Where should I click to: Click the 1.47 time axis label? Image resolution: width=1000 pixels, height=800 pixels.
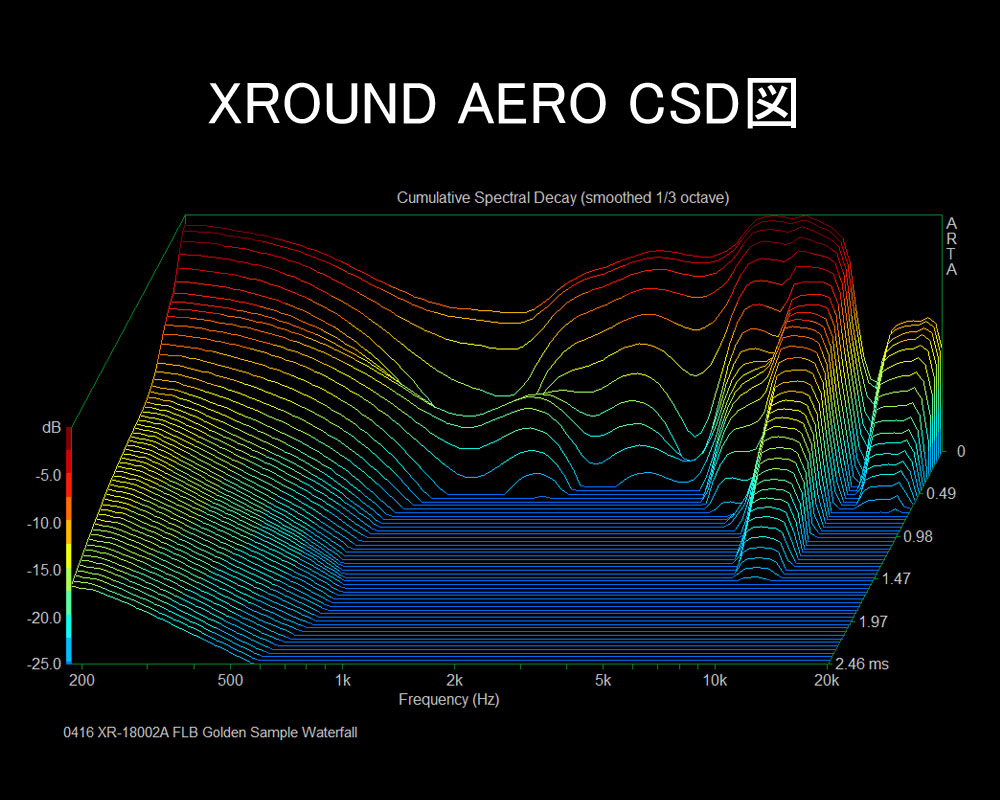(x=897, y=579)
